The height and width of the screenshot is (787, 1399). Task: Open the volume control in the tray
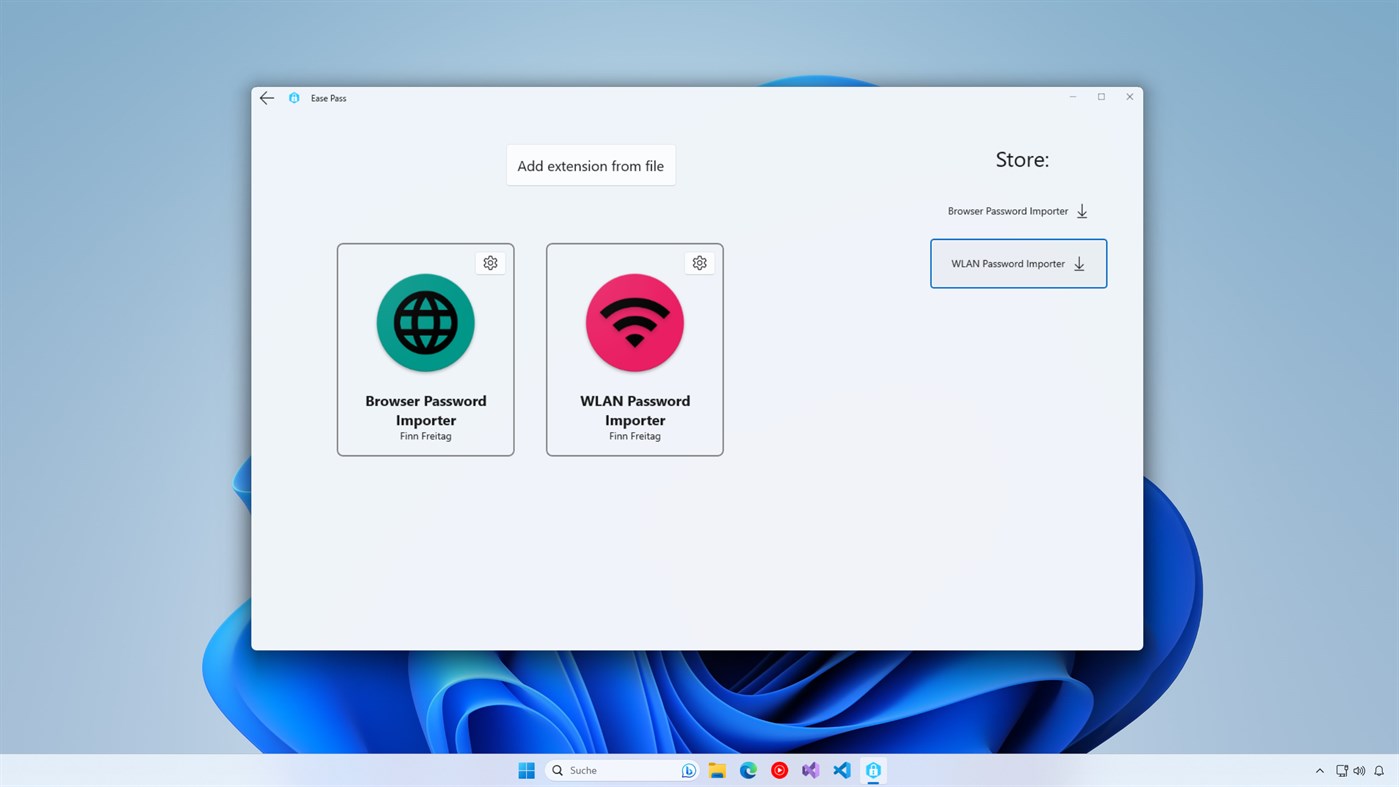1359,770
